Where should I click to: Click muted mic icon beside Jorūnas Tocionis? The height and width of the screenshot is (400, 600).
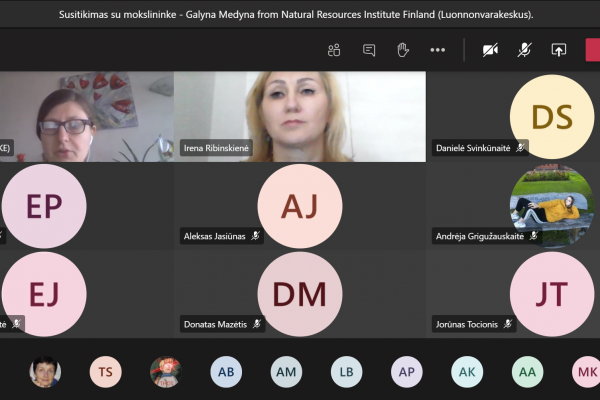[x=508, y=324]
